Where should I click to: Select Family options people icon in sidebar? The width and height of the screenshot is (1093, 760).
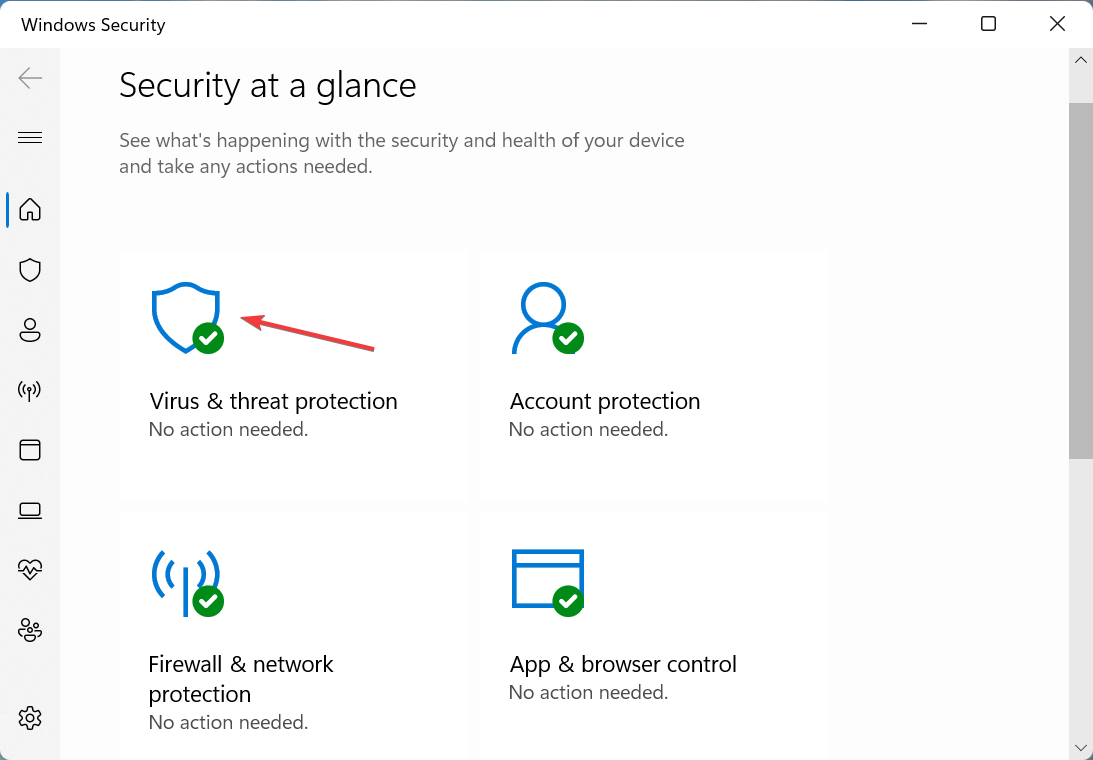pos(30,630)
